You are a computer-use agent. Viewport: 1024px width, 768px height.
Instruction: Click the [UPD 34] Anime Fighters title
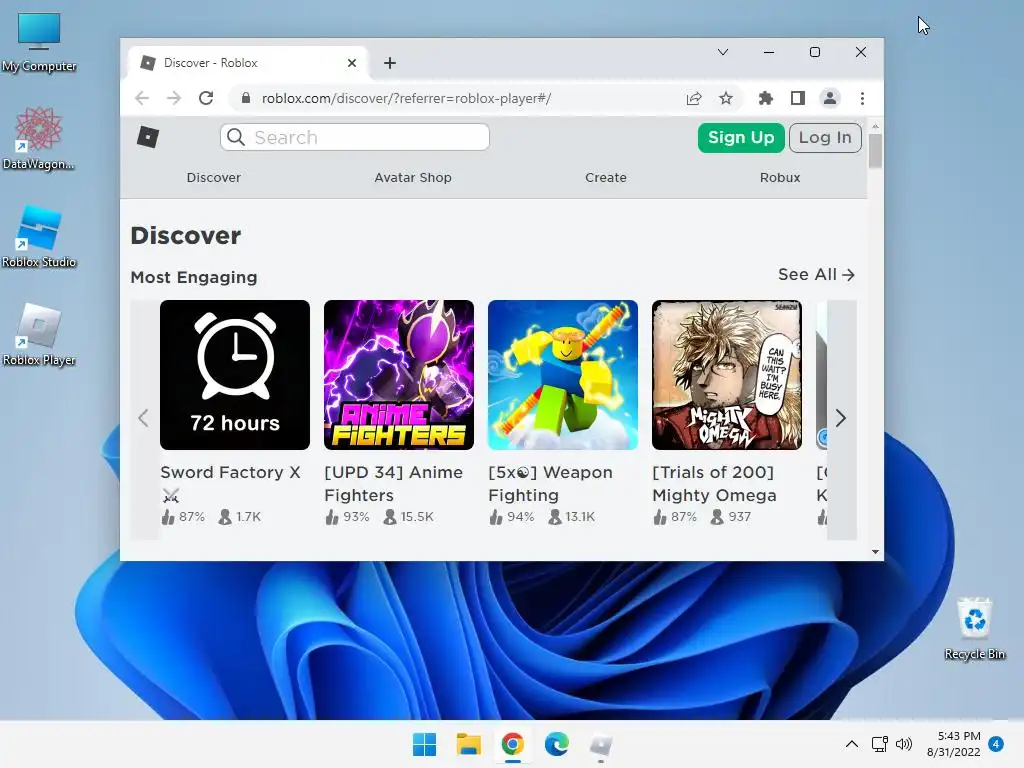pos(393,484)
